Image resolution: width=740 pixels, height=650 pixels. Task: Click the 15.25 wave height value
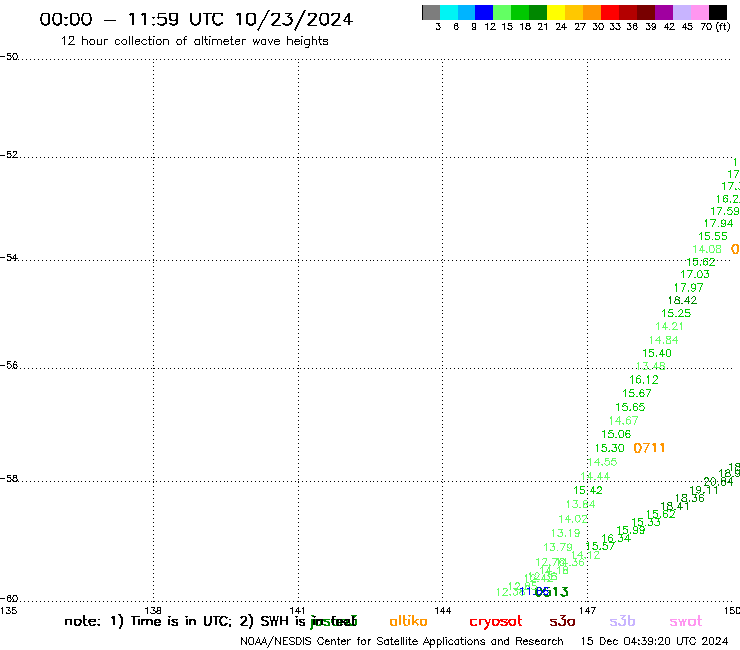coord(676,313)
